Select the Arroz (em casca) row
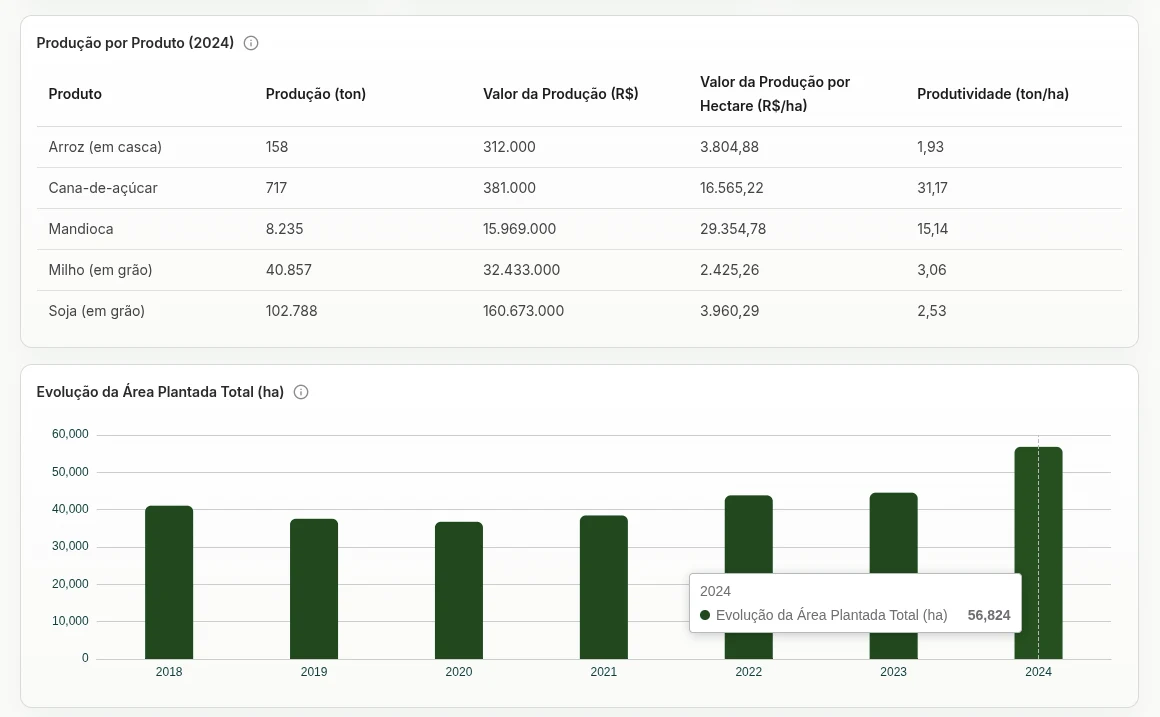The image size is (1160, 717). (x=579, y=147)
